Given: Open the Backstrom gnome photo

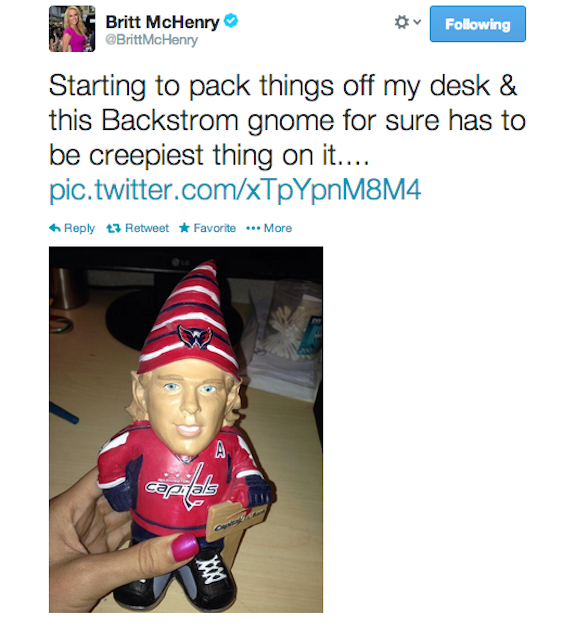Looking at the screenshot, I should click(186, 430).
